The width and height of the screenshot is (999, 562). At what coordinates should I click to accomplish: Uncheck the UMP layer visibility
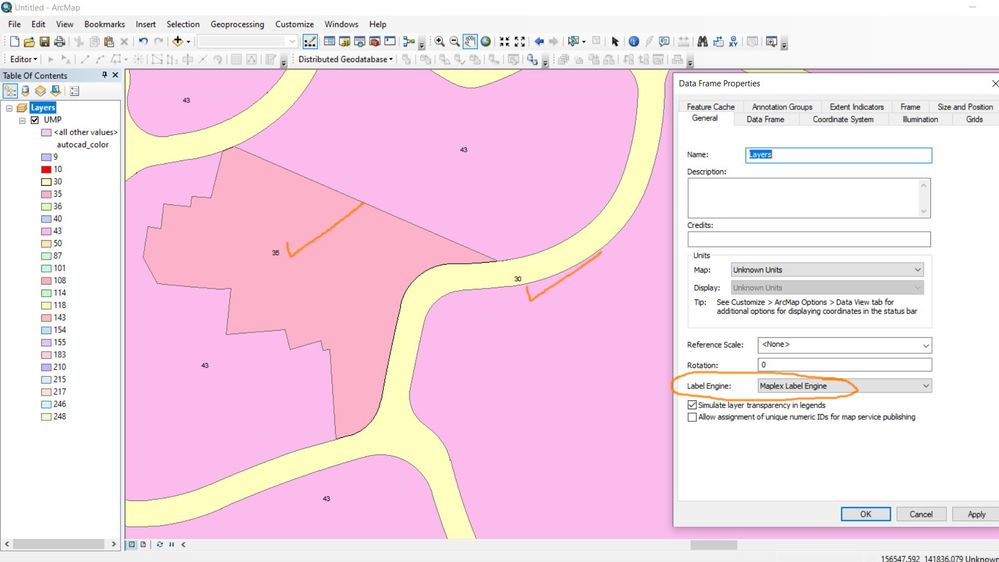(x=36, y=120)
